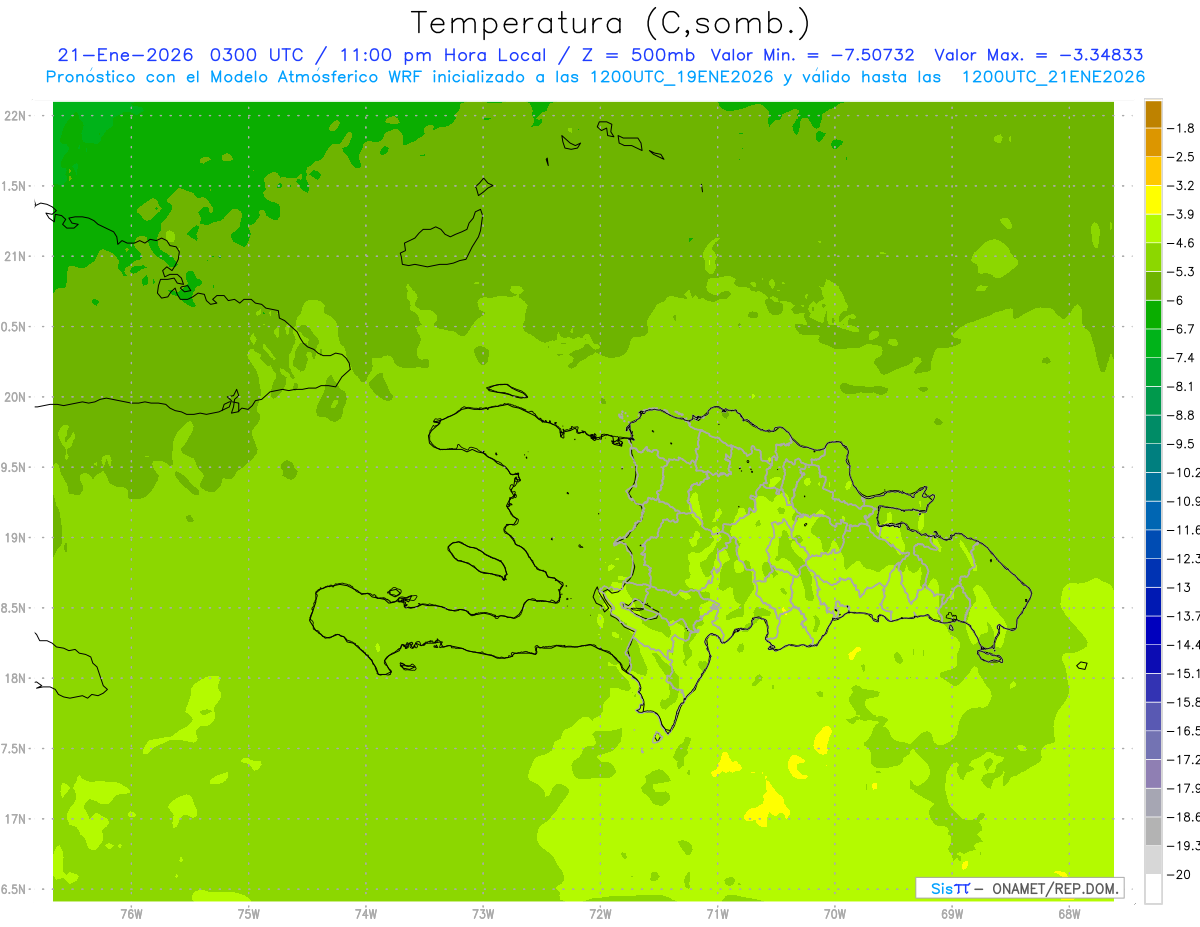Viewport: 1200px width, 927px height.
Task: Select the date text "21-Ene-2026 0300 UTC"
Action: tap(181, 55)
